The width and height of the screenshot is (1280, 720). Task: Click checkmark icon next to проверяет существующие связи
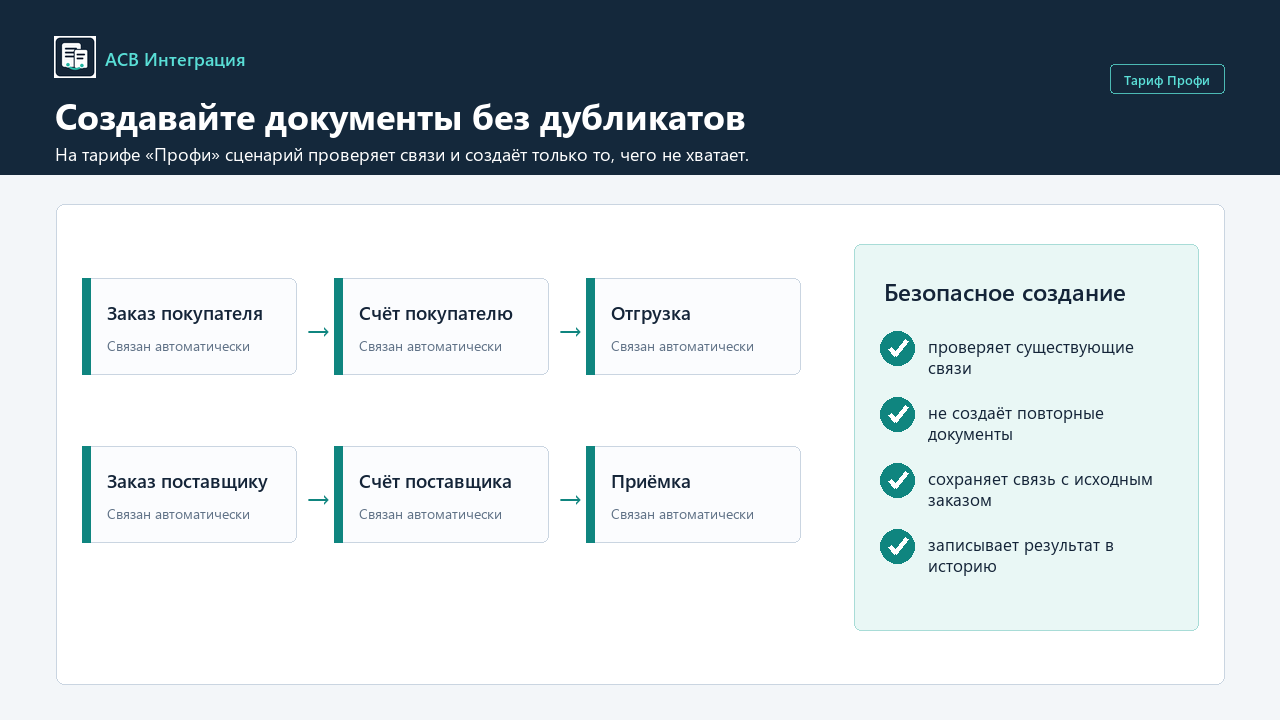[897, 348]
